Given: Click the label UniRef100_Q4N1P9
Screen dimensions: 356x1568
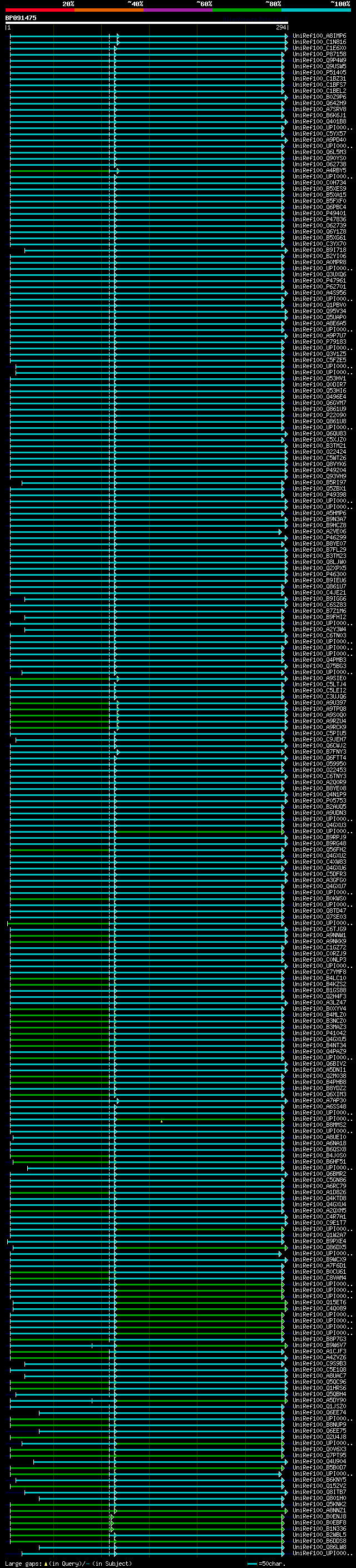Looking at the screenshot, I should [319, 794].
